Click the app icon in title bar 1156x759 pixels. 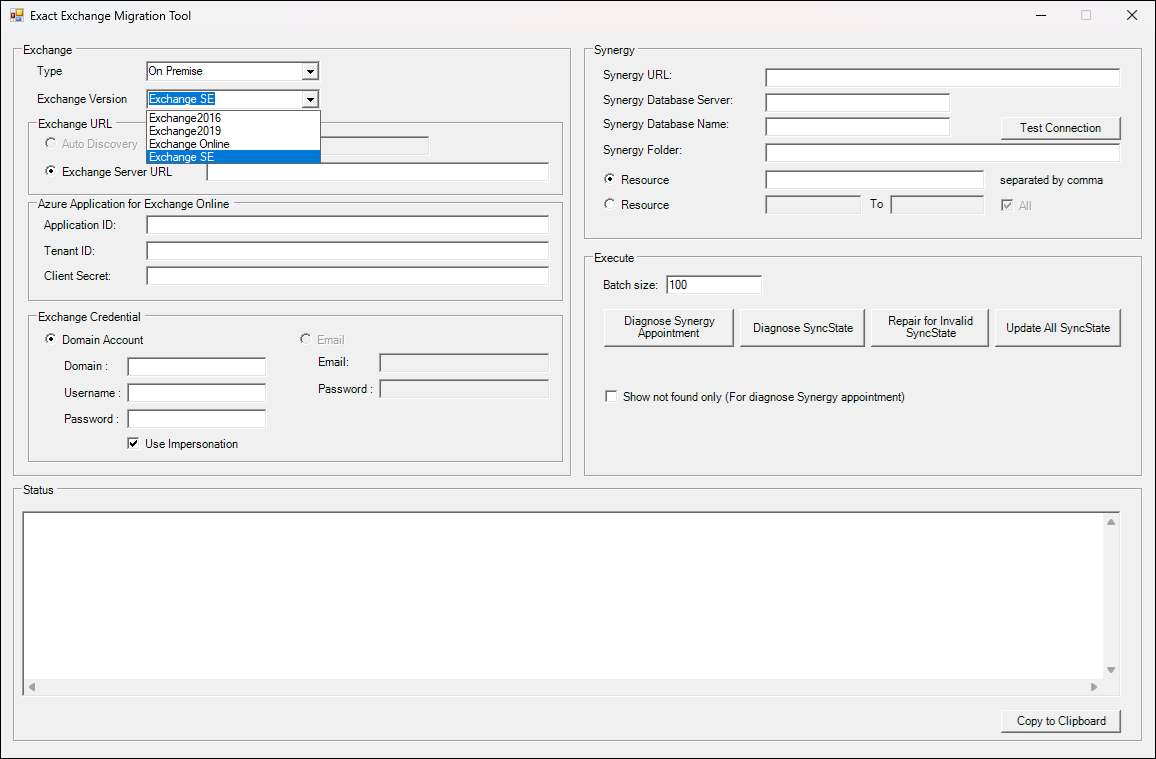click(x=16, y=16)
